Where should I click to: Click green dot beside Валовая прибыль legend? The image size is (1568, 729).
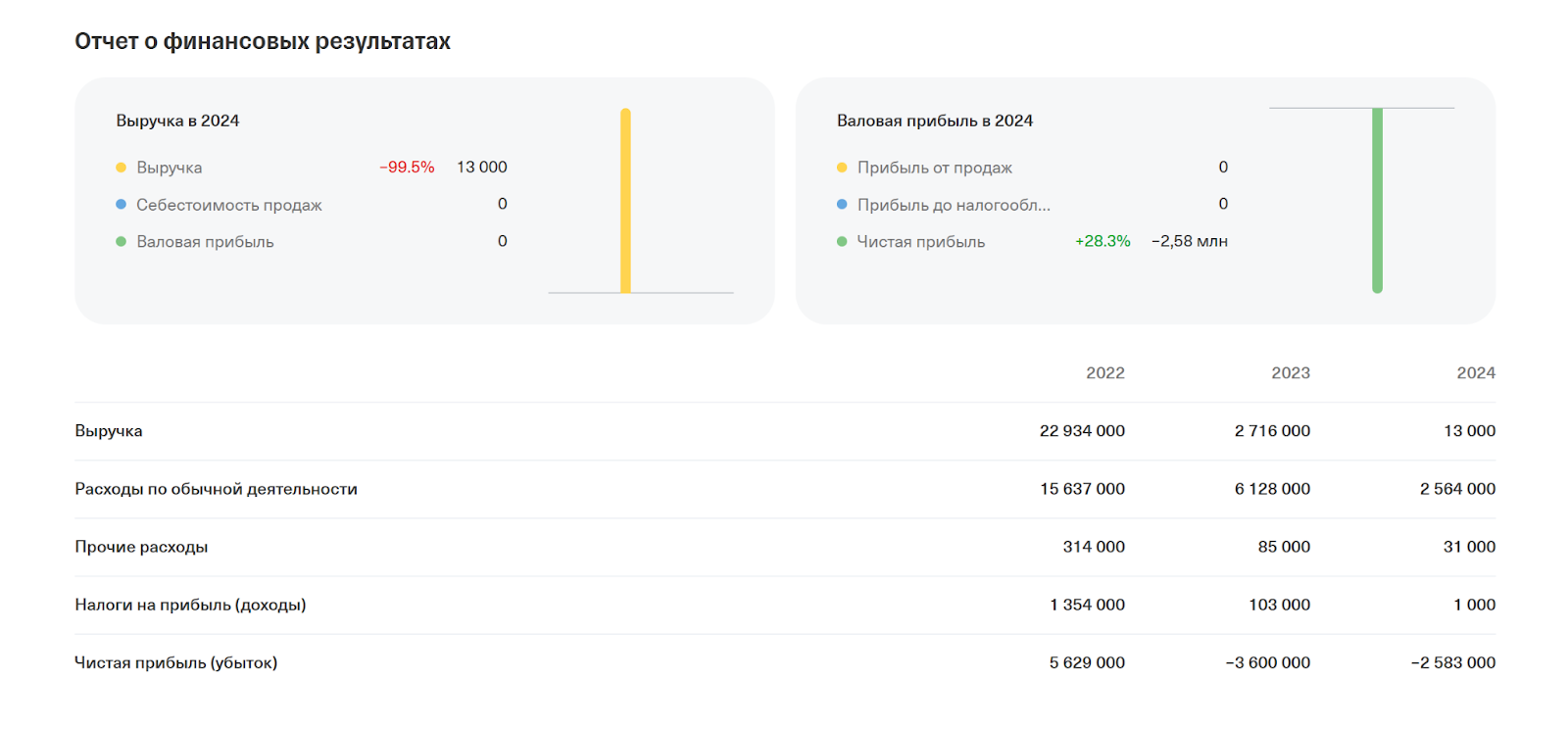pyautogui.click(x=122, y=242)
